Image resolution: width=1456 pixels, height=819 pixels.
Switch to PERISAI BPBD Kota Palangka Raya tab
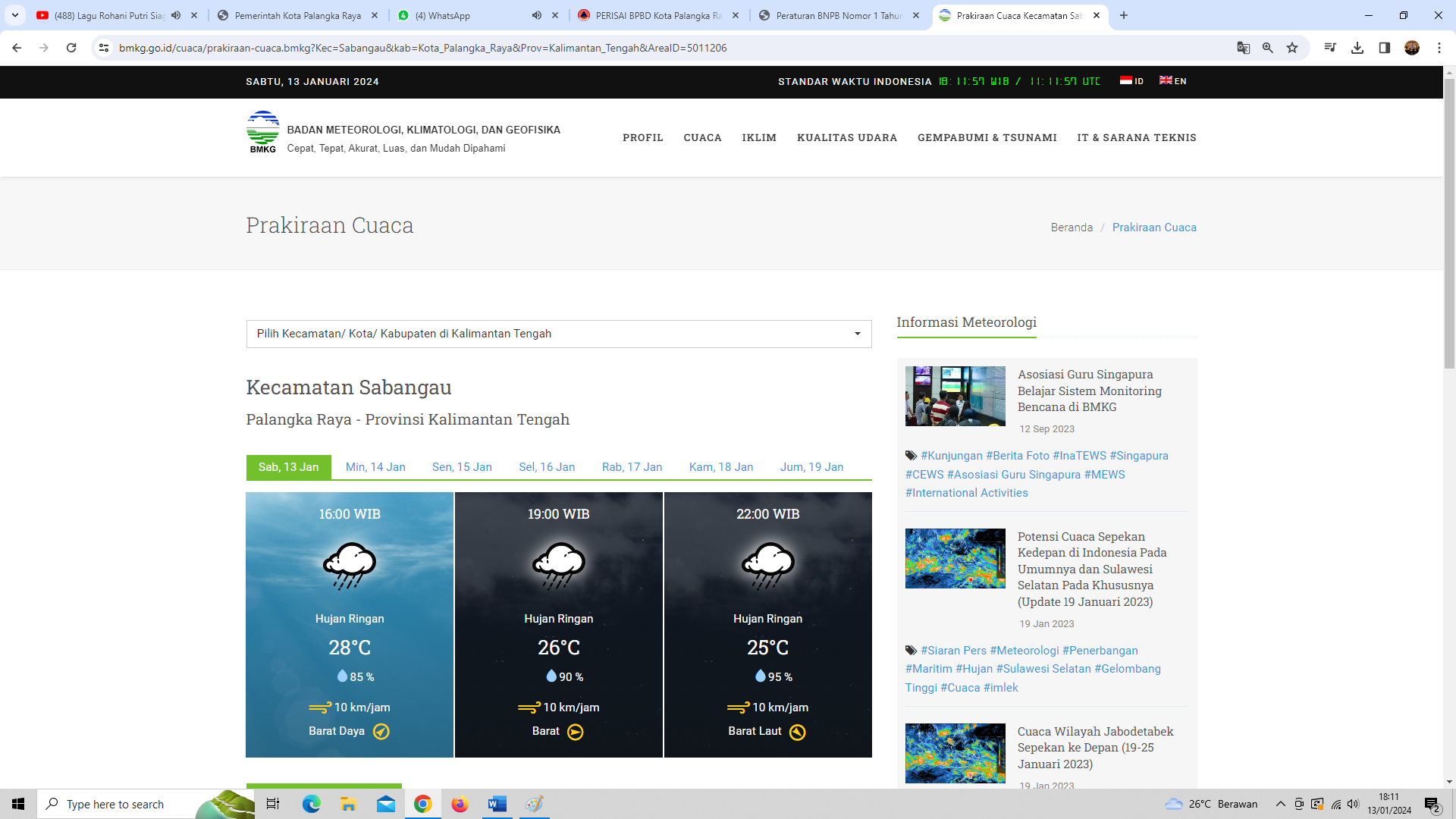tap(658, 15)
